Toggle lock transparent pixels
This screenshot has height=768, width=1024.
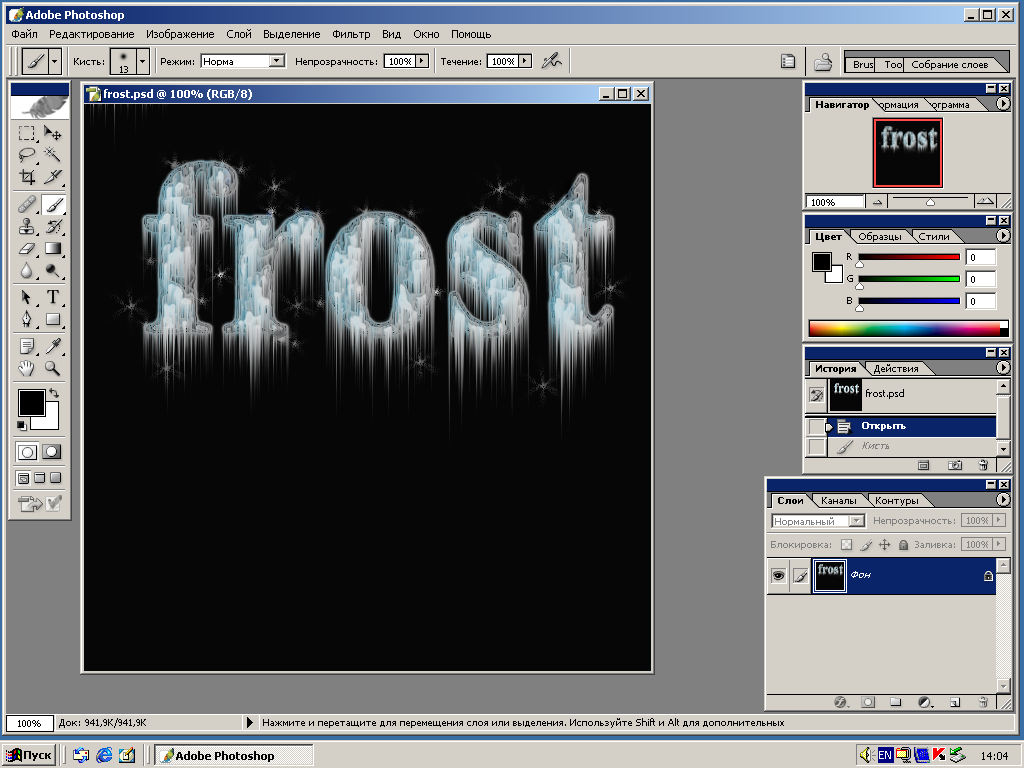click(846, 544)
